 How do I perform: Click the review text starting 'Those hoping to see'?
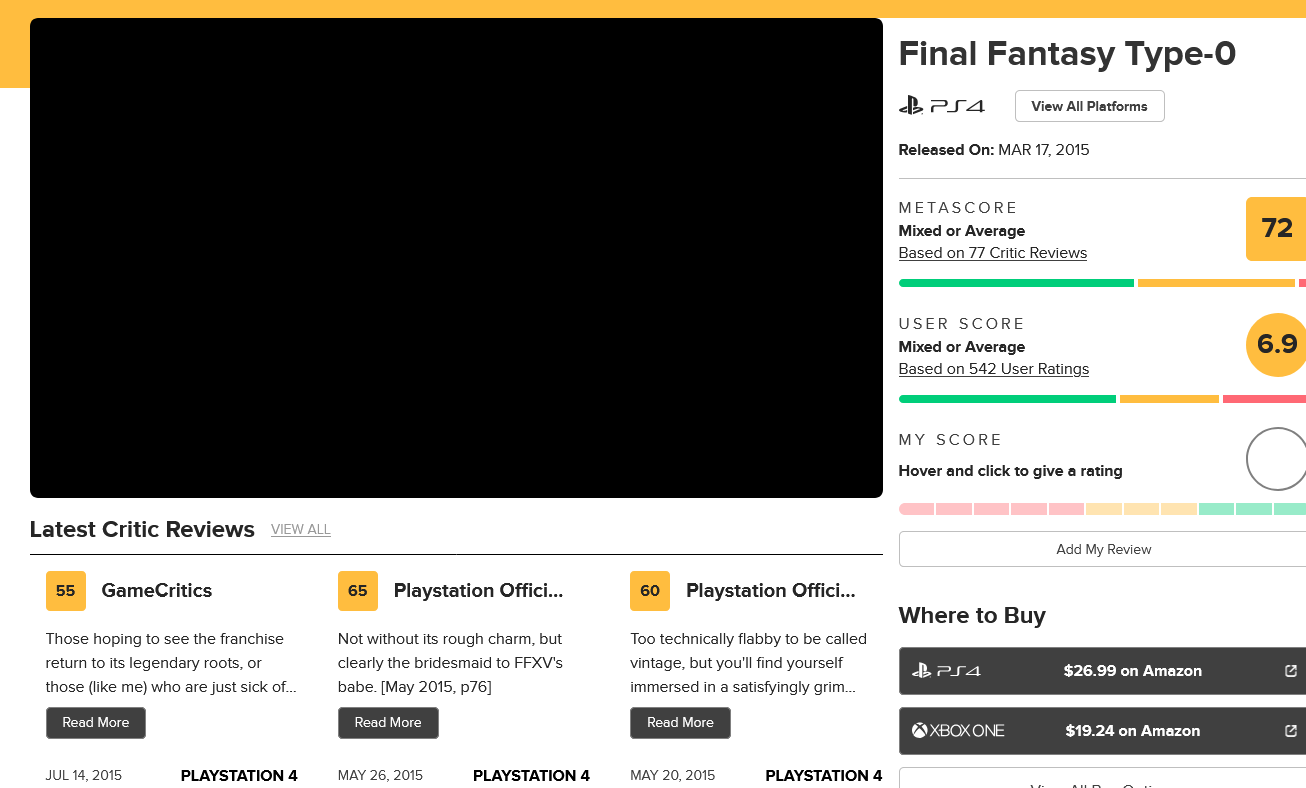(x=172, y=663)
